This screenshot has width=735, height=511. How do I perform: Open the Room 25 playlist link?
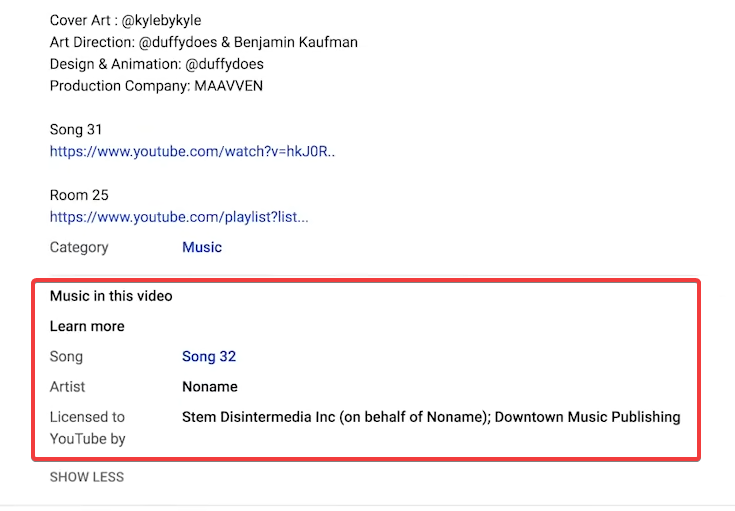(x=179, y=217)
